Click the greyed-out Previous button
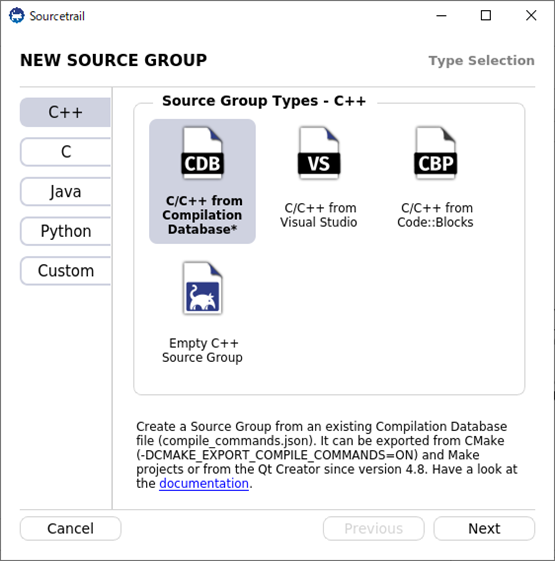Screen dimensions: 555x561 tap(374, 528)
